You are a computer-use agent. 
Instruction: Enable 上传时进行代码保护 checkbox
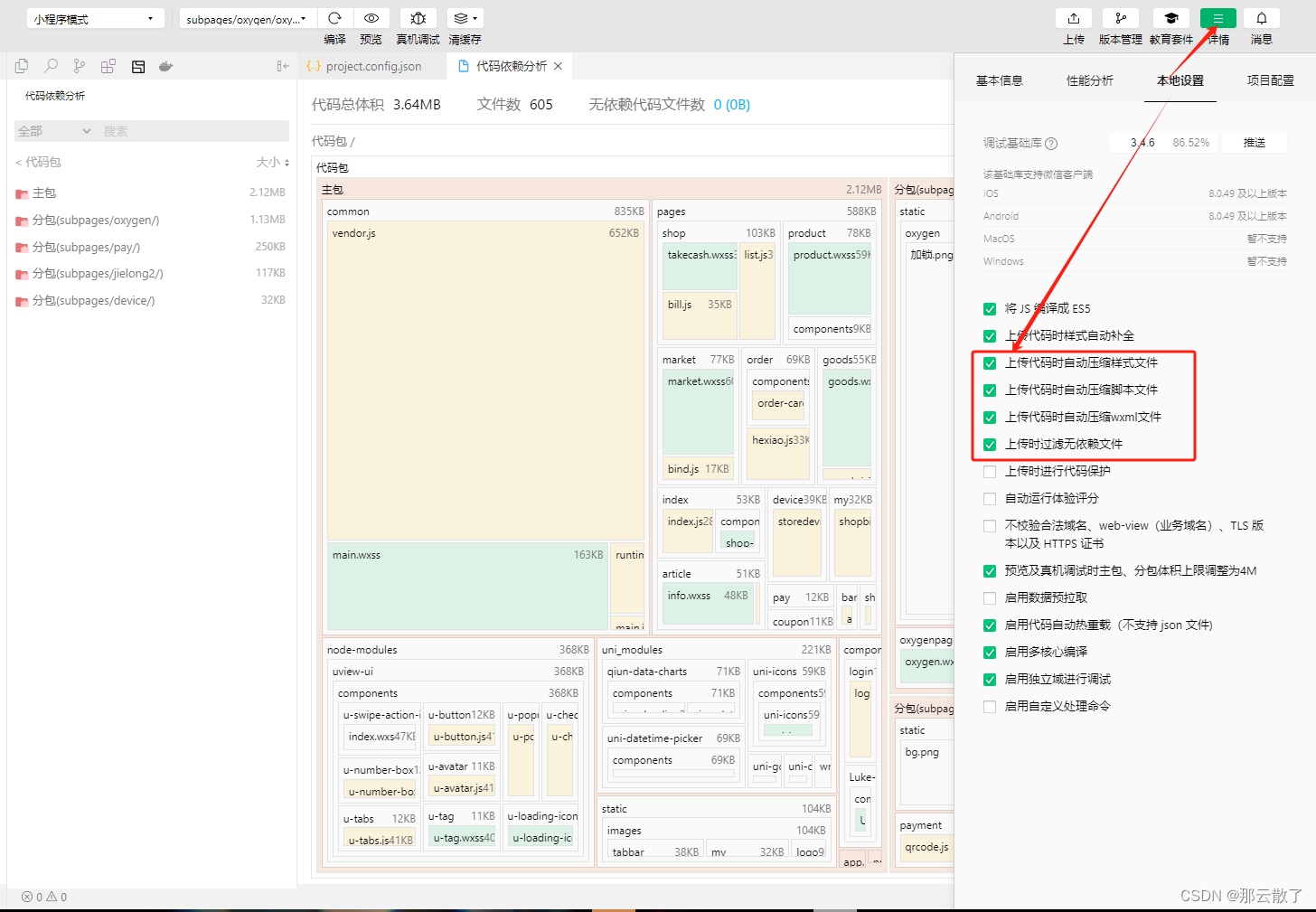(990, 471)
